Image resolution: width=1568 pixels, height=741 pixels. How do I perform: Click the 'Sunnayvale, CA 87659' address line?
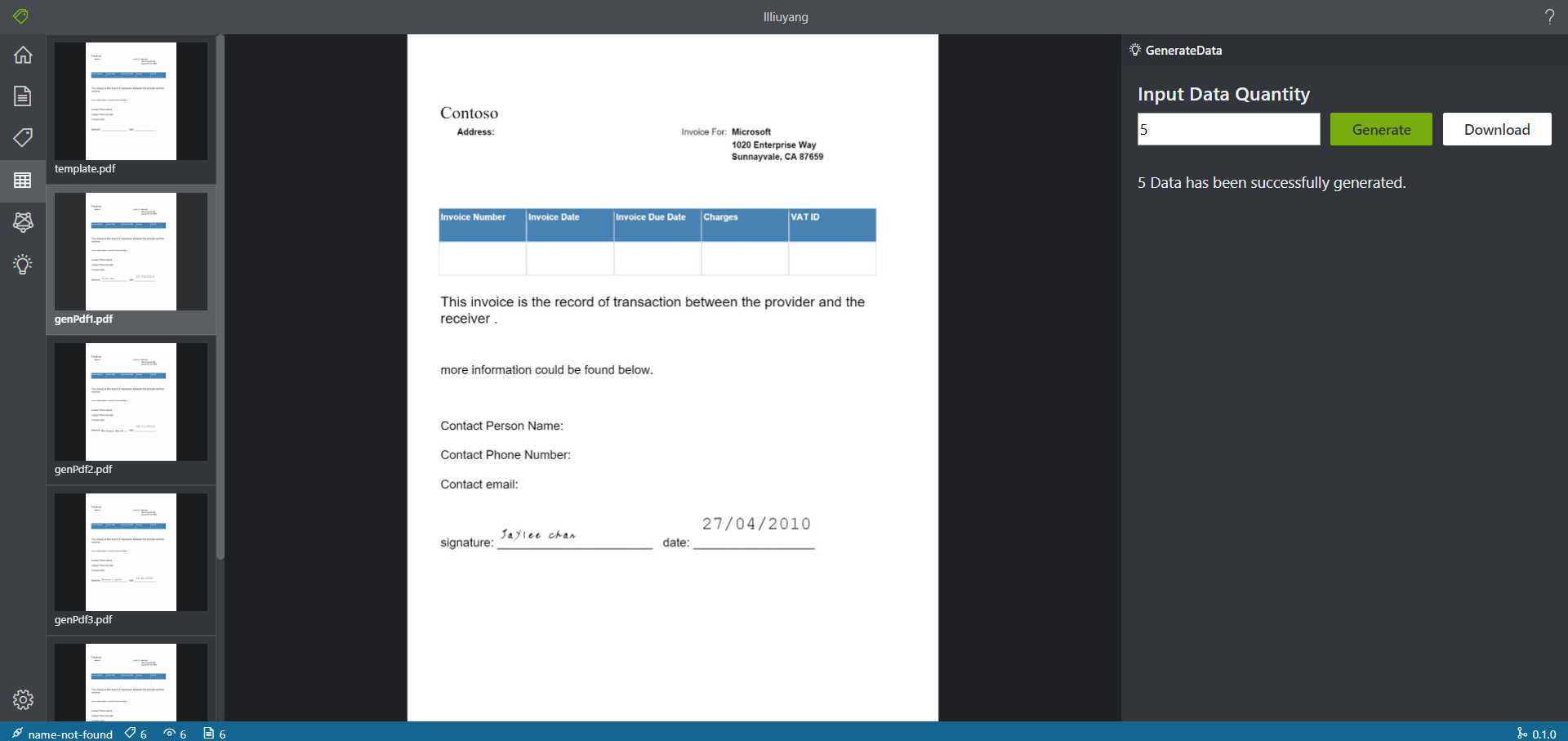[777, 157]
